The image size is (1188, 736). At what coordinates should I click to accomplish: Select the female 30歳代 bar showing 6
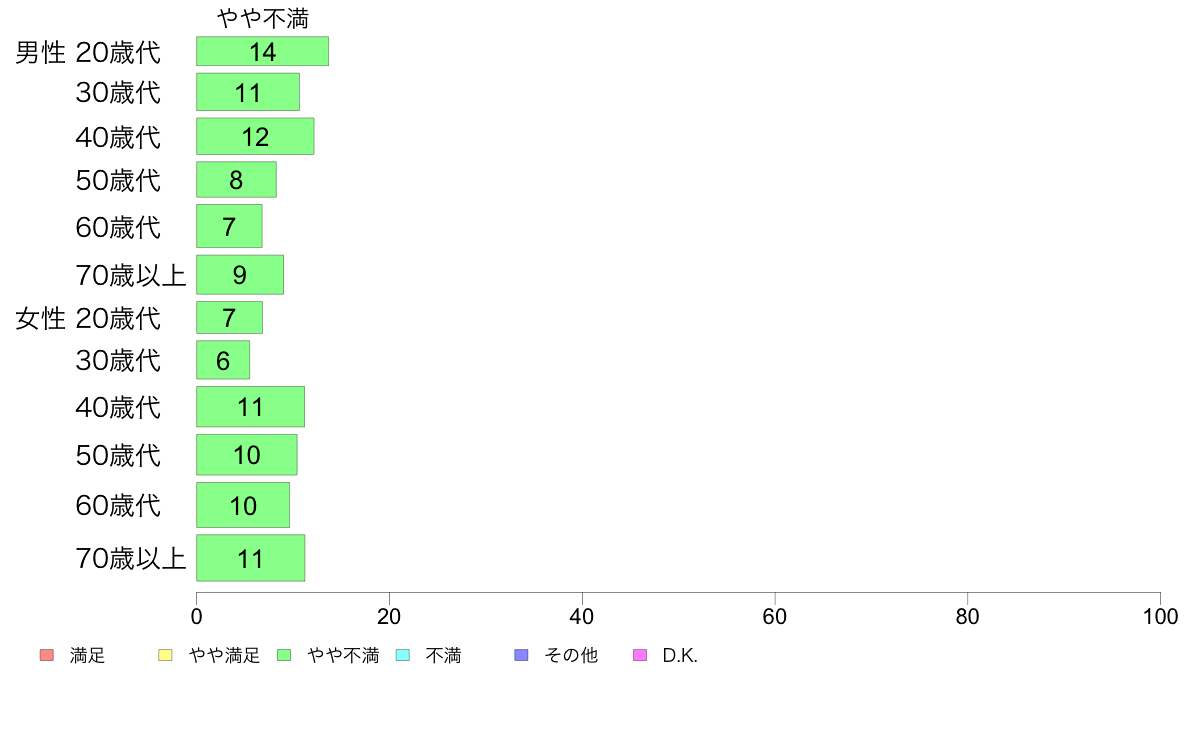pyautogui.click(x=223, y=360)
